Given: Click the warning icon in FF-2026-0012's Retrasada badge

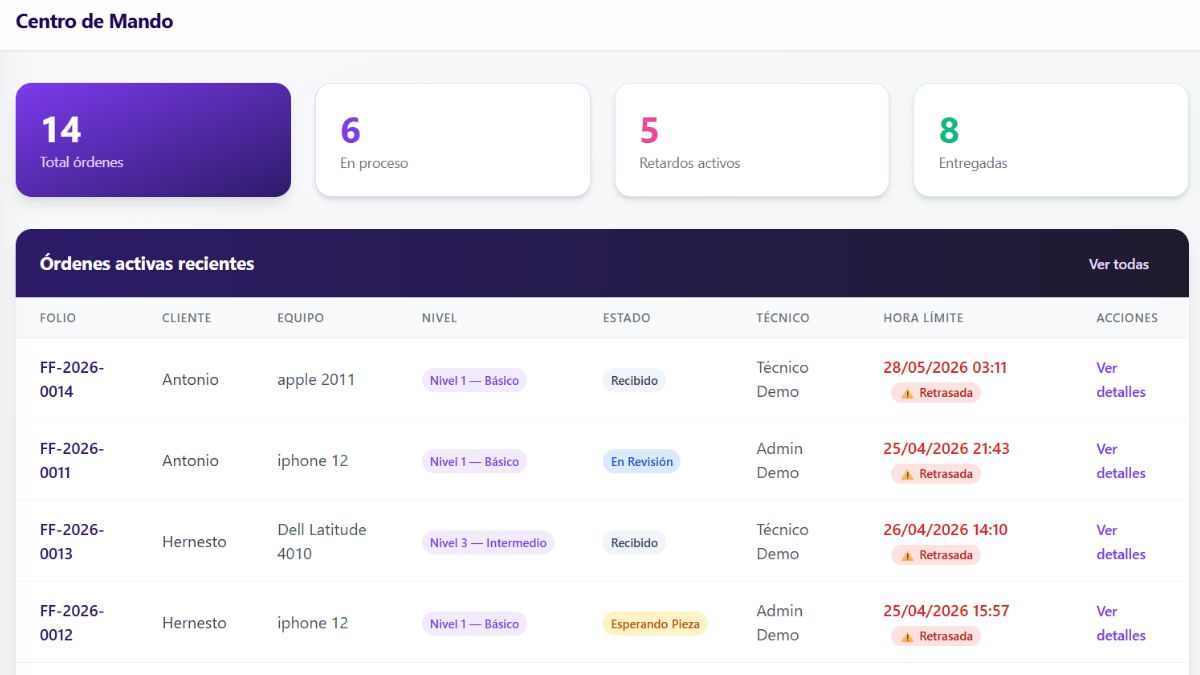Looking at the screenshot, I should (x=907, y=636).
